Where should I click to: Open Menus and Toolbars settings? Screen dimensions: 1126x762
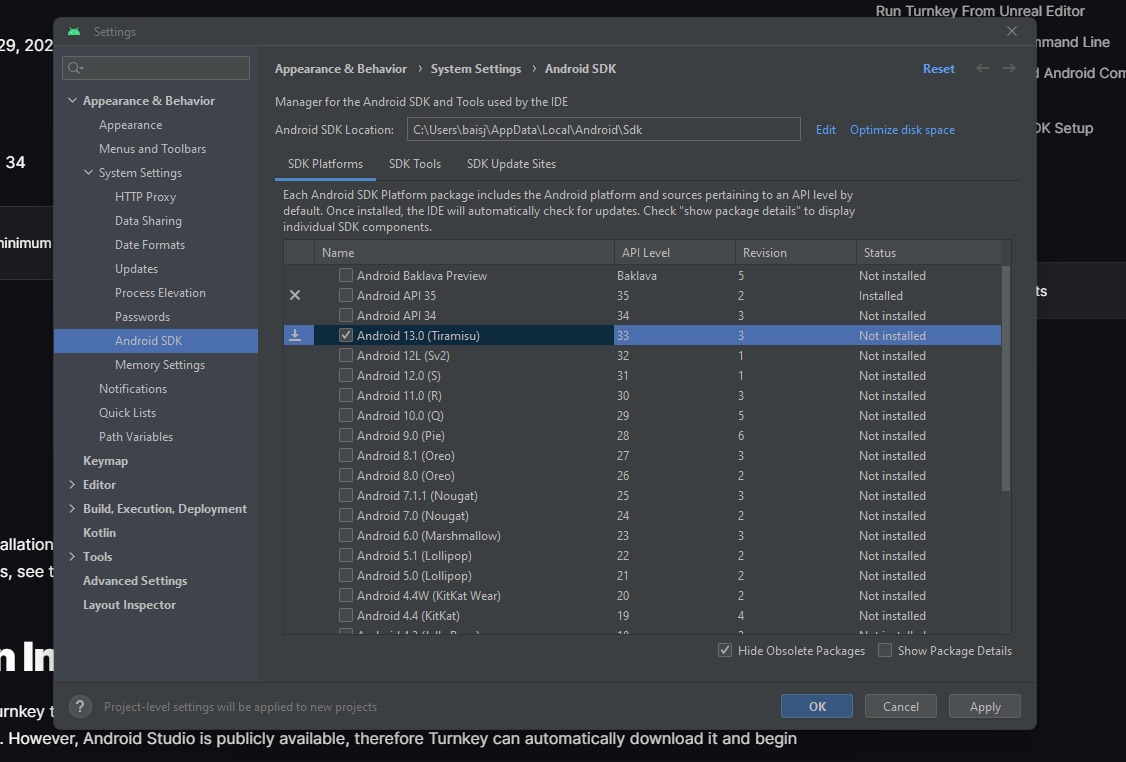pyautogui.click(x=152, y=149)
